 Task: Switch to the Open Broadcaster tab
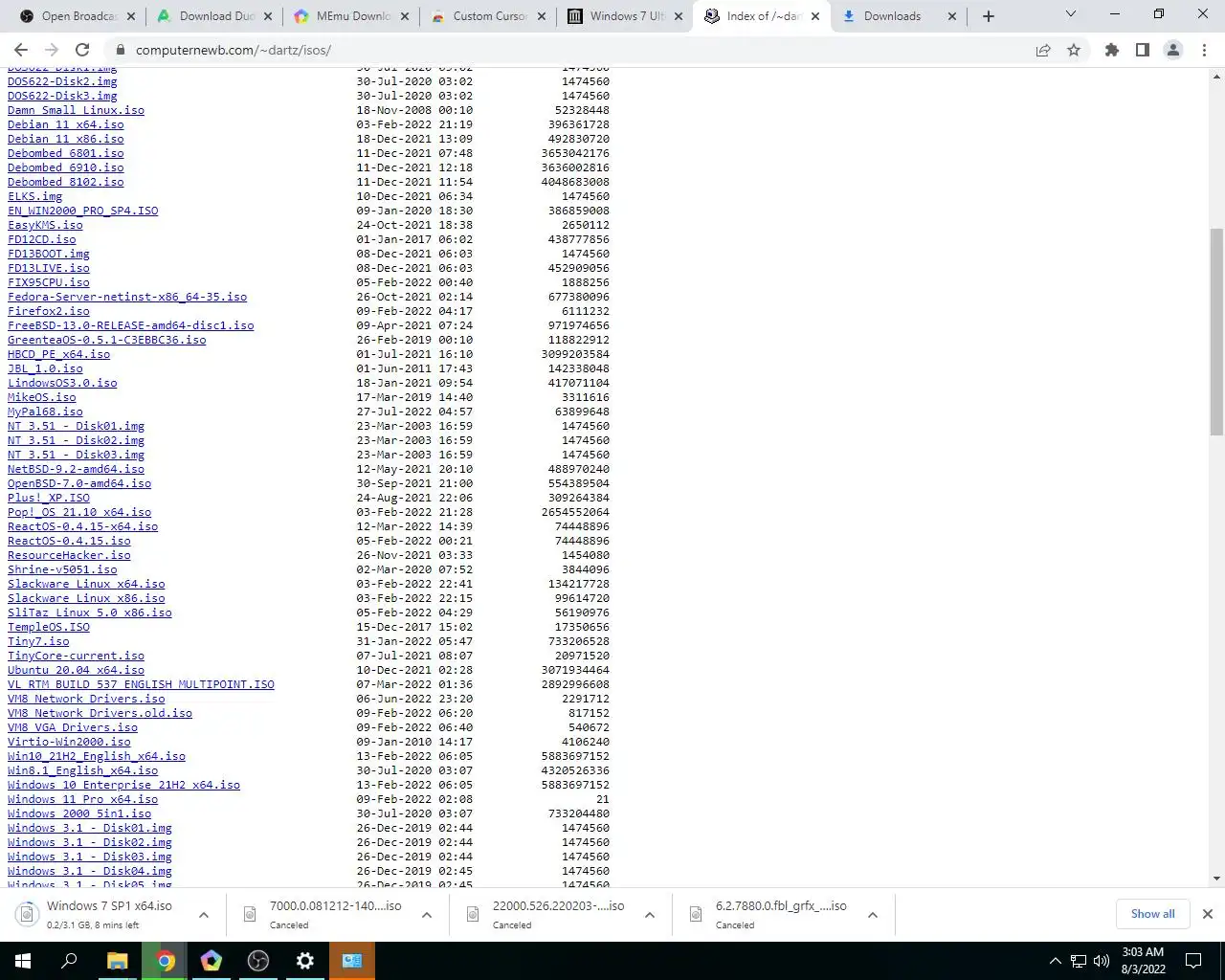(77, 16)
